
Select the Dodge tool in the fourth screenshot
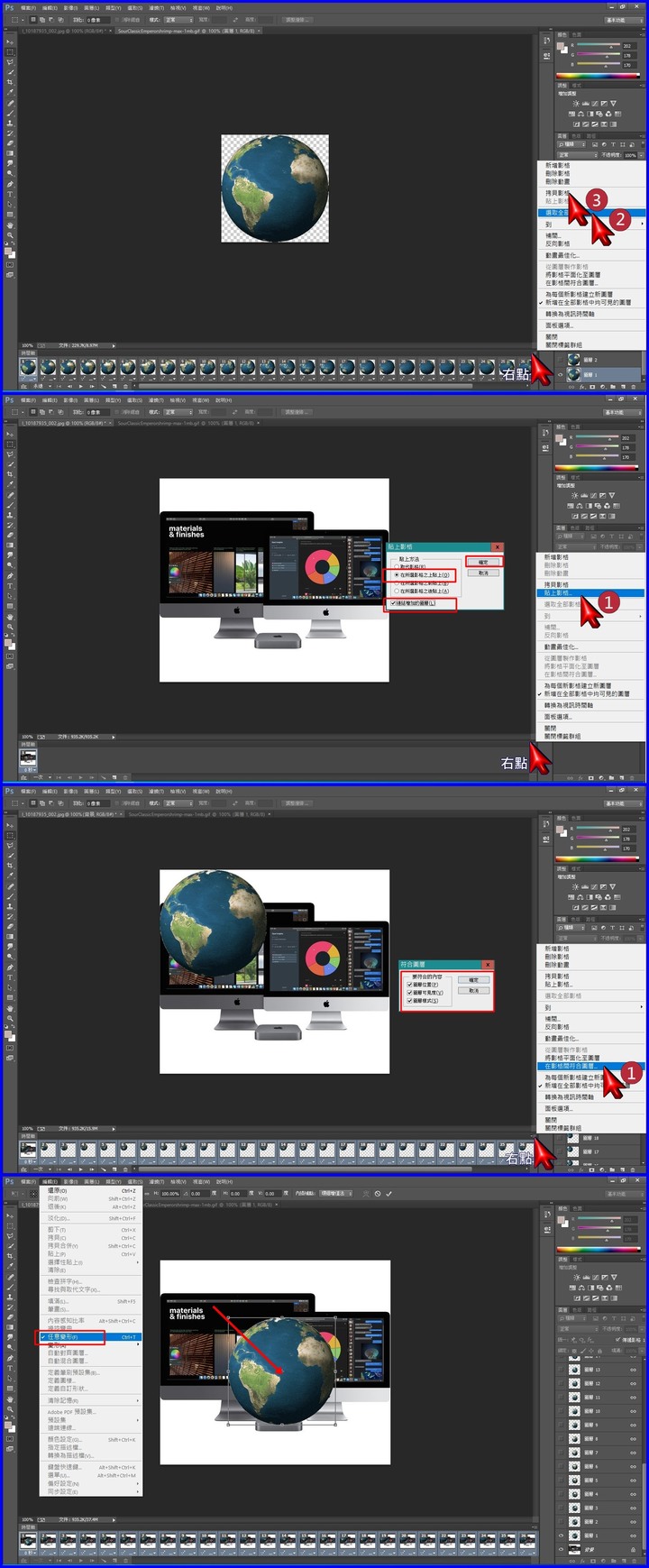coord(10,1347)
